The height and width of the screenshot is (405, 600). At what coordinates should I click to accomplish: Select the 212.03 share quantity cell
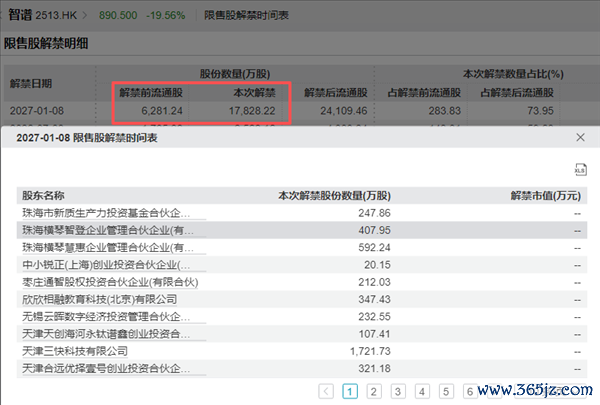(374, 282)
